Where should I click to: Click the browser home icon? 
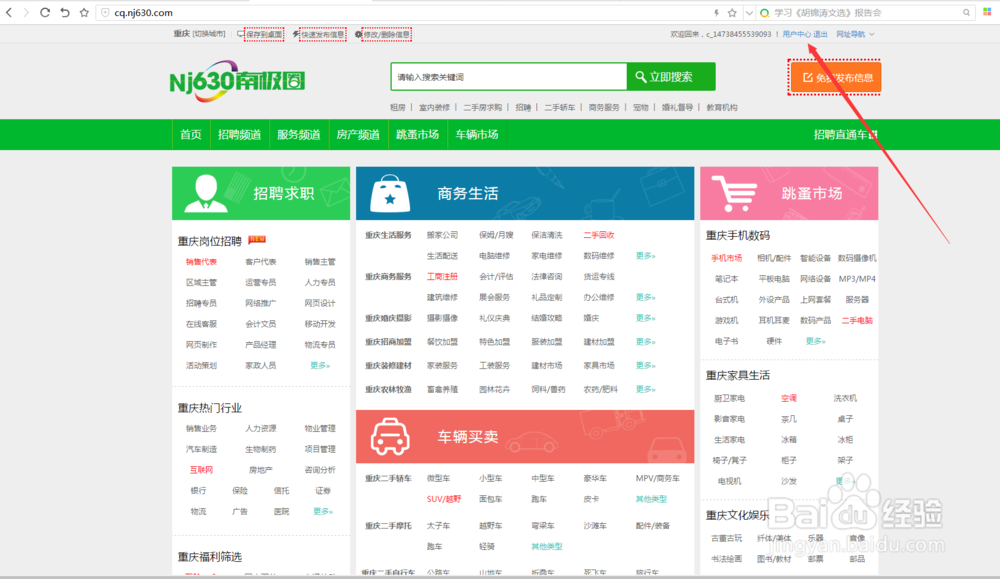(64, 12)
